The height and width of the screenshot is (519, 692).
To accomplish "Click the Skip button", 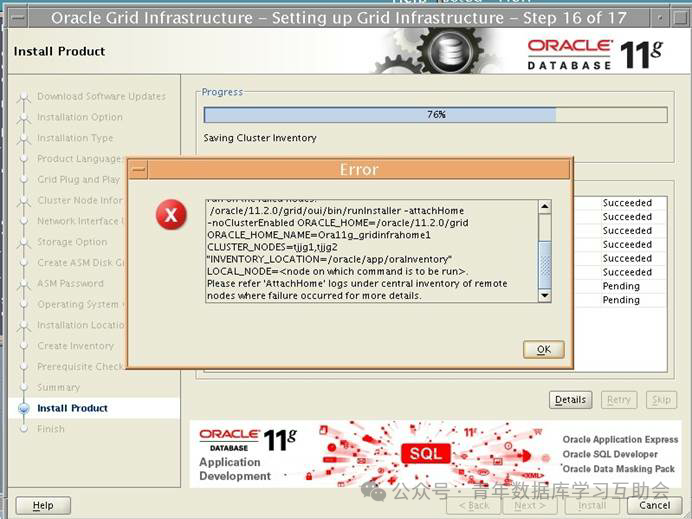I will [x=661, y=400].
